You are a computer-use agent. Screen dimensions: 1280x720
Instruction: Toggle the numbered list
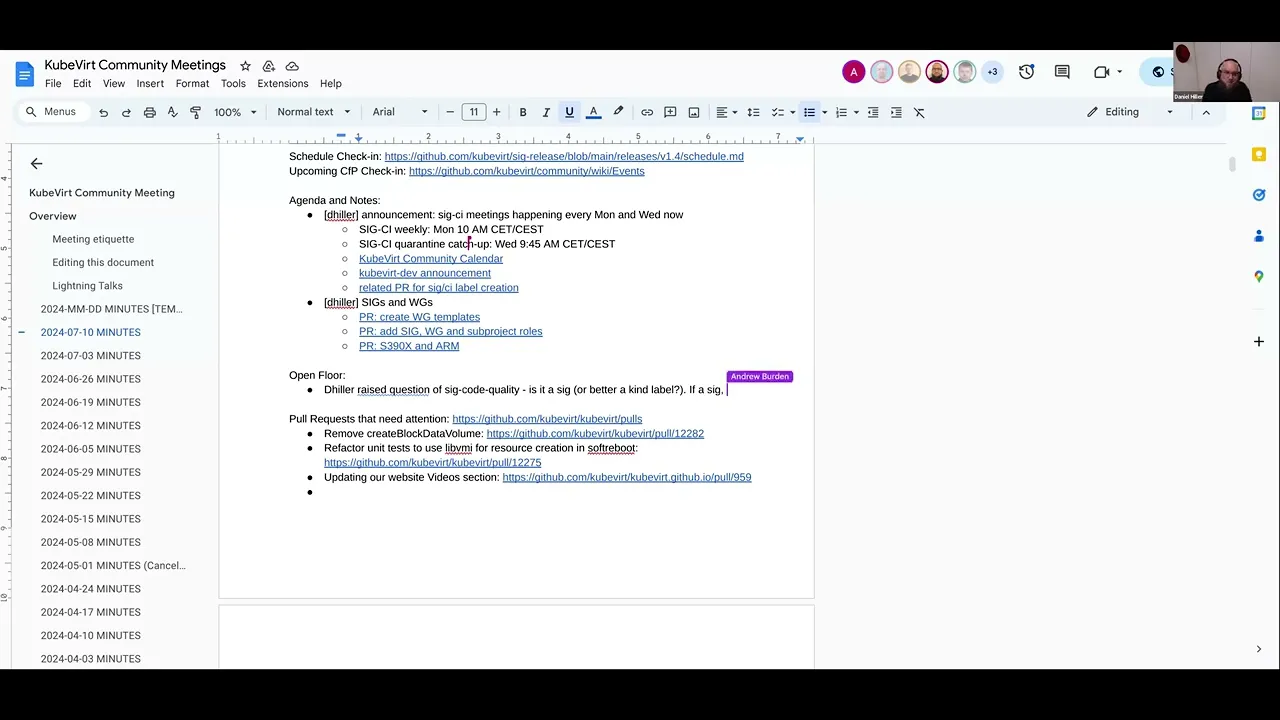pyautogui.click(x=841, y=112)
